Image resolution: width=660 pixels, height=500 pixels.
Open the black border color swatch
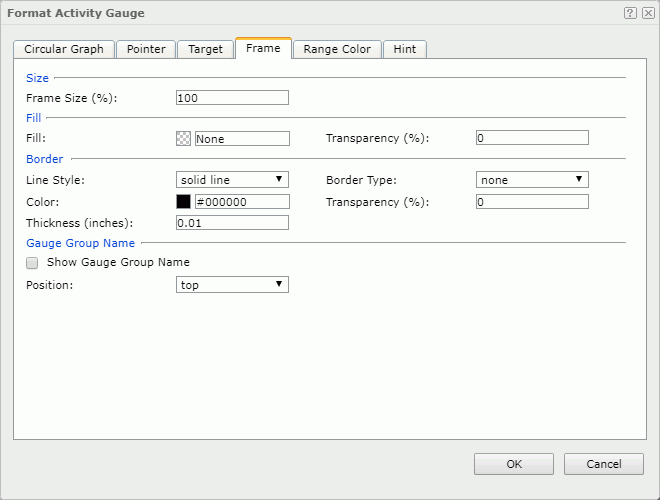(183, 201)
